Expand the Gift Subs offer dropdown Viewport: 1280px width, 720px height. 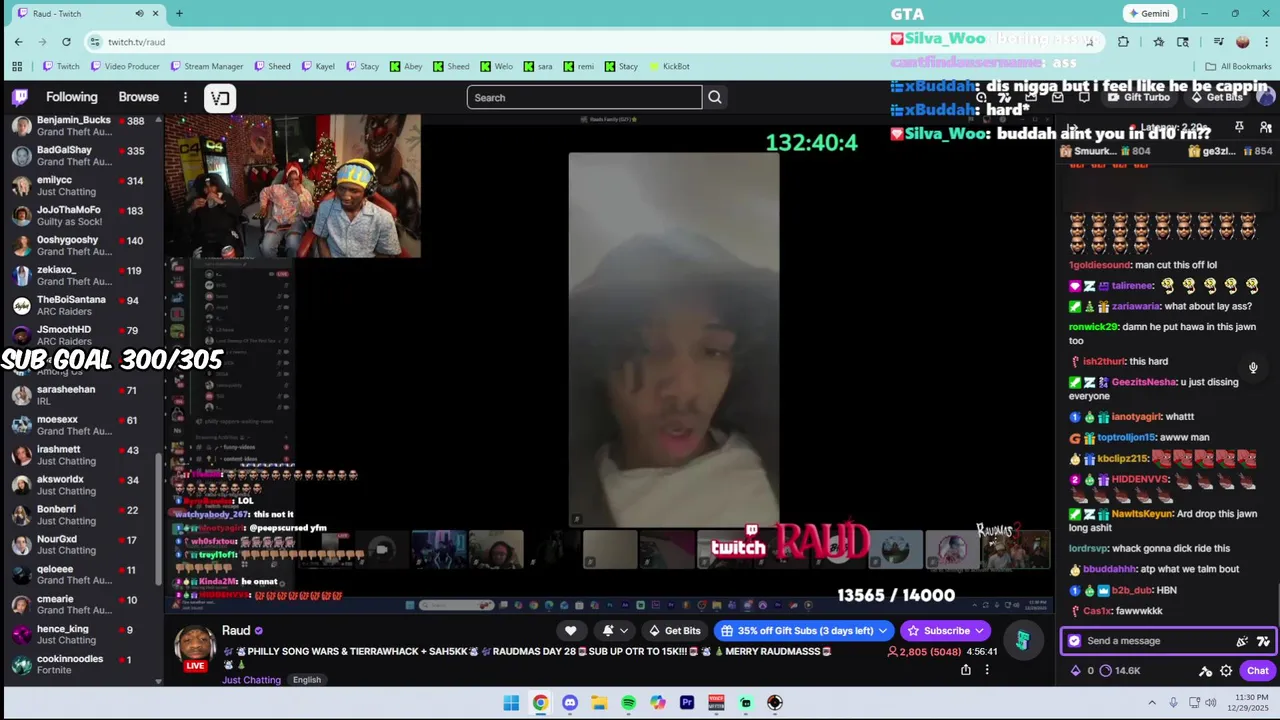pyautogui.click(x=883, y=631)
